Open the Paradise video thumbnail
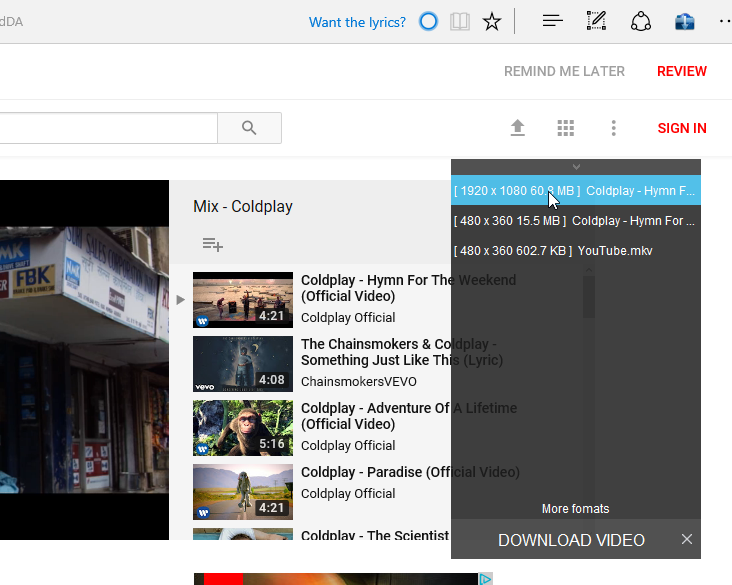 pyautogui.click(x=243, y=492)
